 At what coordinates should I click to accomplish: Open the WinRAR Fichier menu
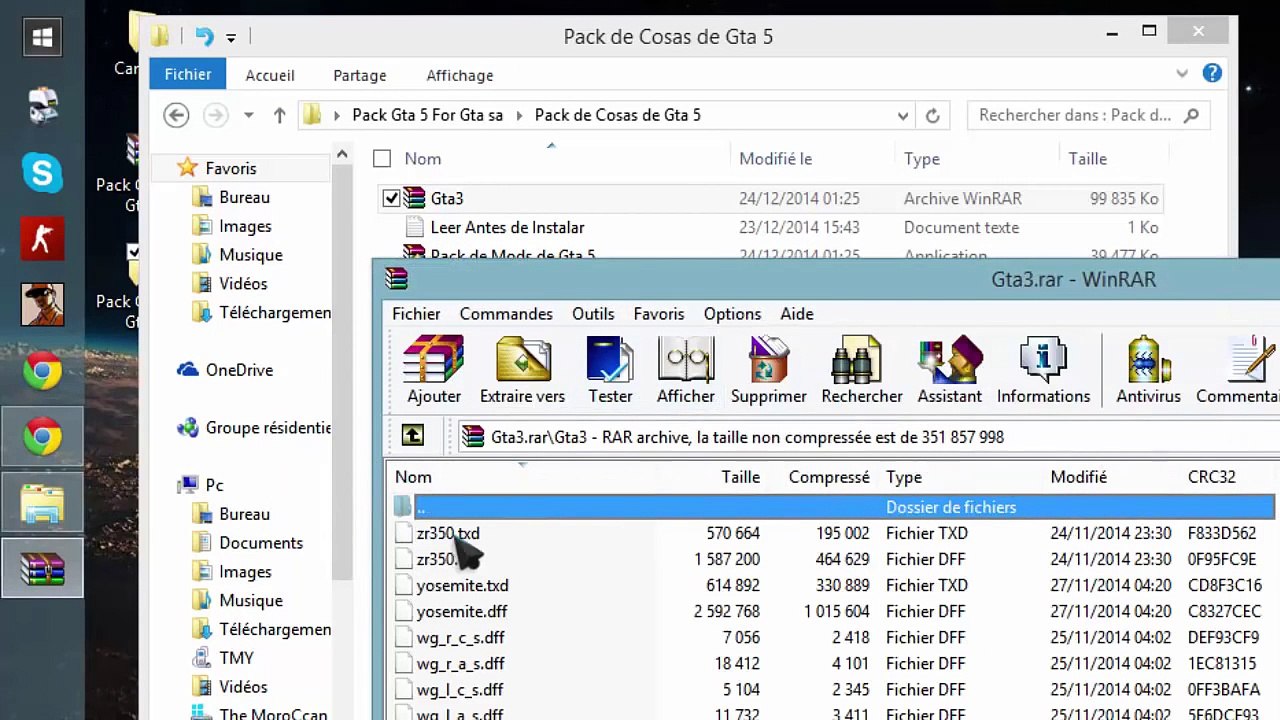tap(416, 313)
